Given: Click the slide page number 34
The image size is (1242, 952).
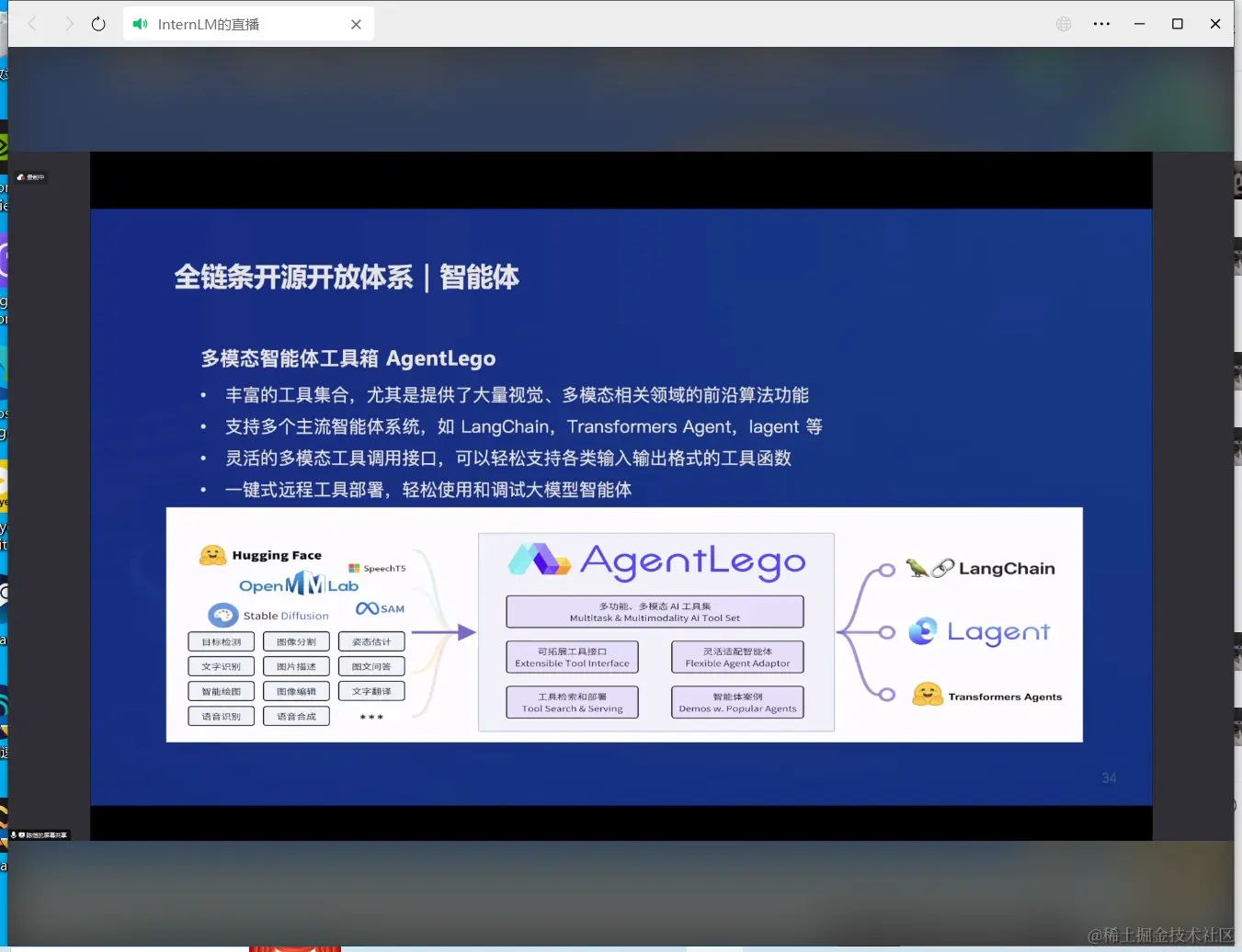Looking at the screenshot, I should click(1109, 778).
